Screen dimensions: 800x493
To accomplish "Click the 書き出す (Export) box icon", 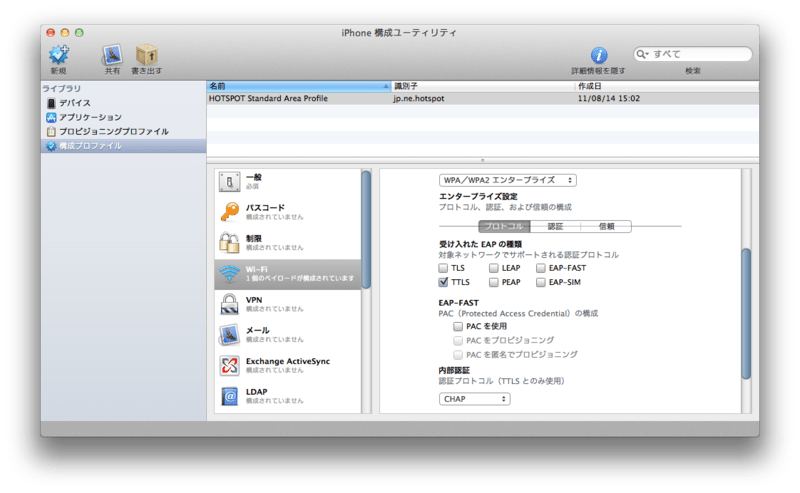I will (146, 55).
